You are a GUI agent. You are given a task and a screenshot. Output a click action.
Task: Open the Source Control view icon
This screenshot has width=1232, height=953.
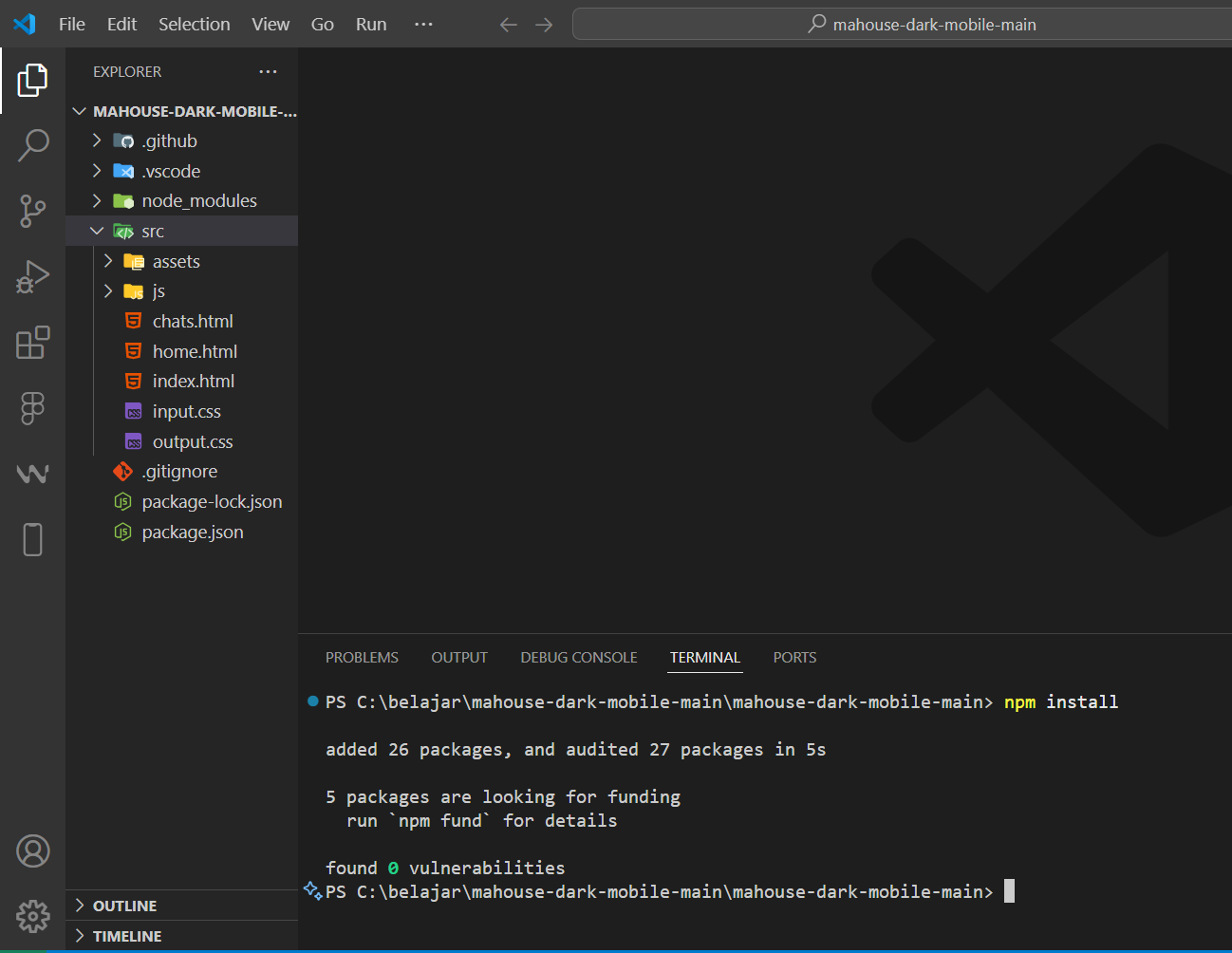click(32, 211)
